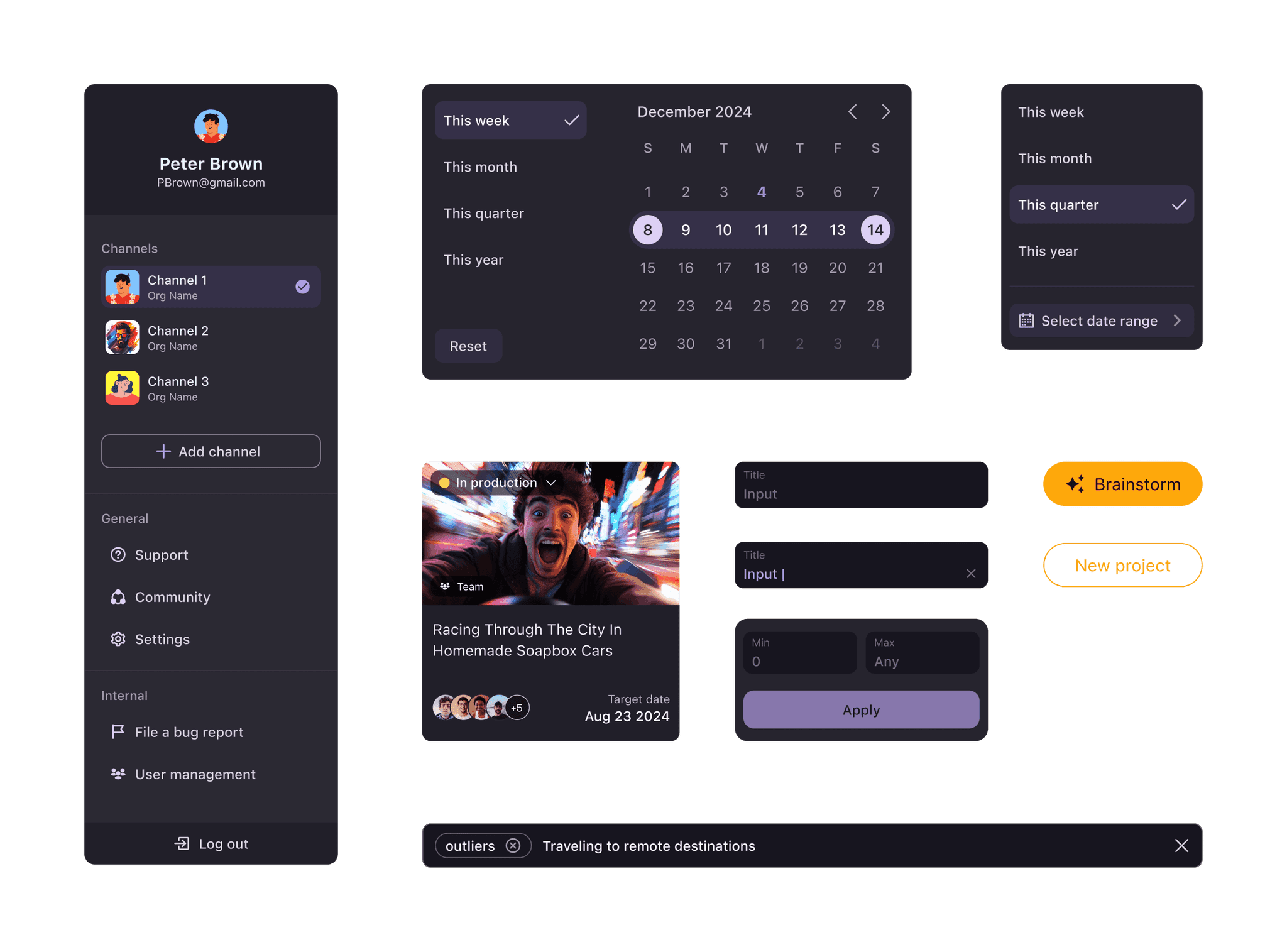The height and width of the screenshot is (952, 1287).
Task: Choose This month in calendar presets
Action: point(480,167)
